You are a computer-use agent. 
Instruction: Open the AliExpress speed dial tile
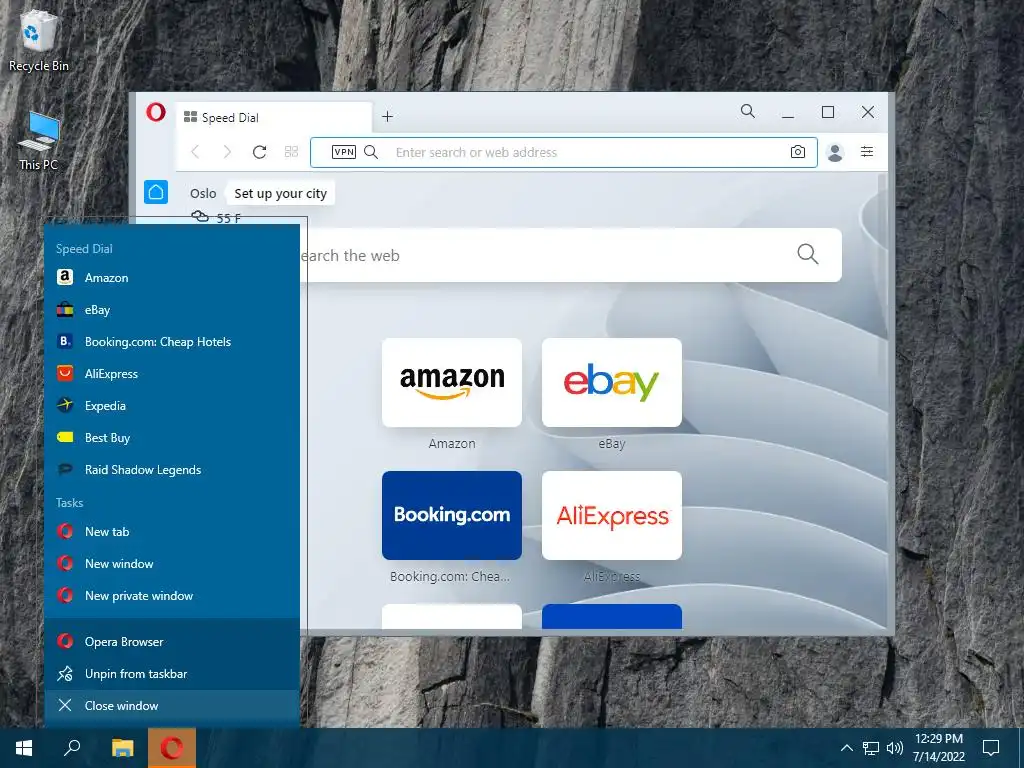coord(612,515)
